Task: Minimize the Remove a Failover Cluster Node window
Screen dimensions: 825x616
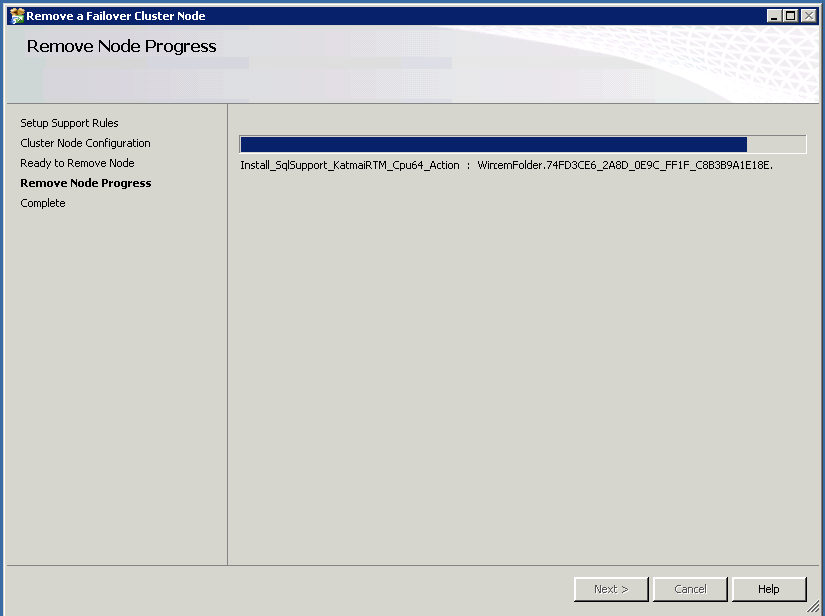Action: [773, 16]
